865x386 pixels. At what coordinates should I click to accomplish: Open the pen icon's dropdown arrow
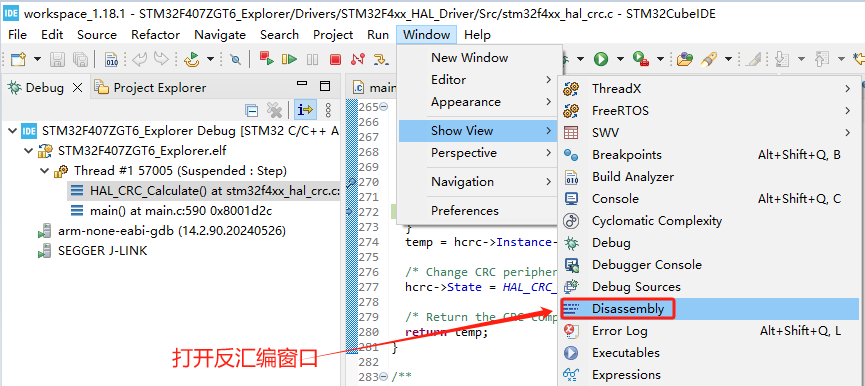point(728,59)
